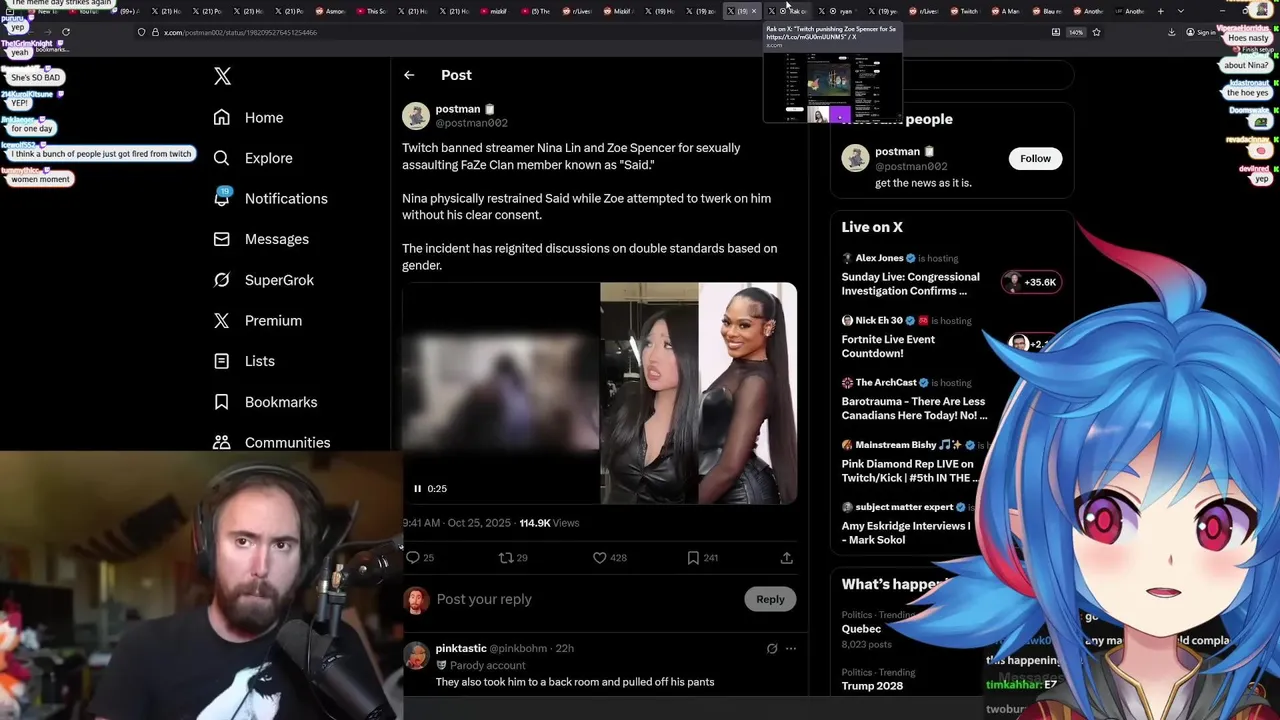Screen dimensions: 1280x720
Task: Open the Zoe Spencer photo in the post
Action: (748, 392)
